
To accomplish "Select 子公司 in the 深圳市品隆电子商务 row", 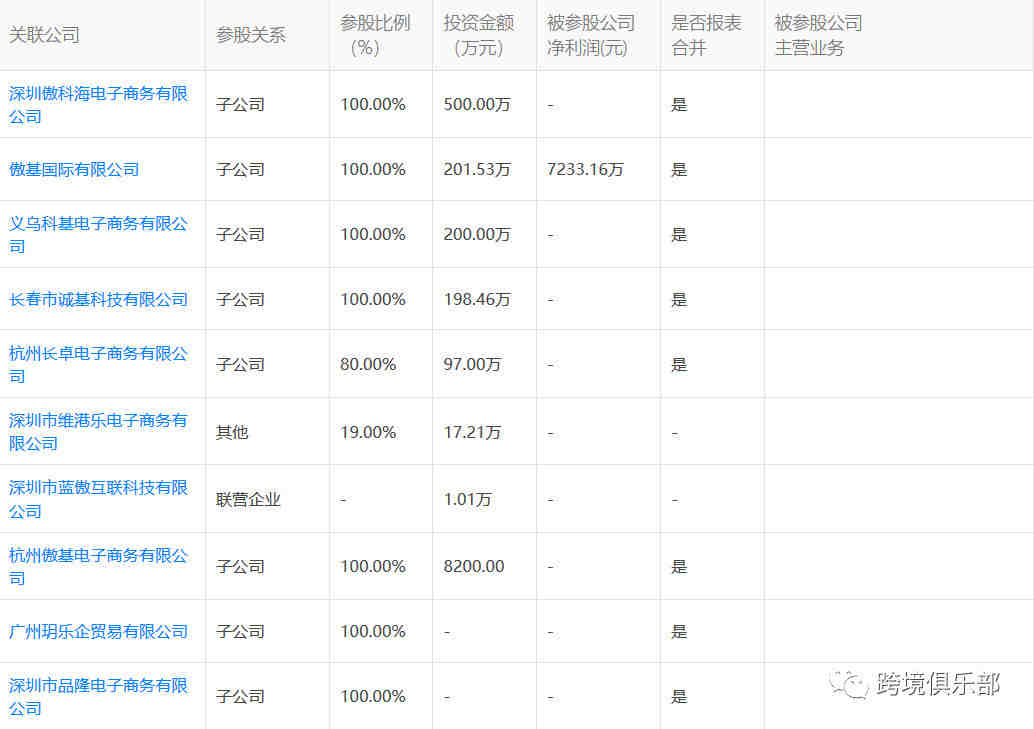I will [240, 697].
